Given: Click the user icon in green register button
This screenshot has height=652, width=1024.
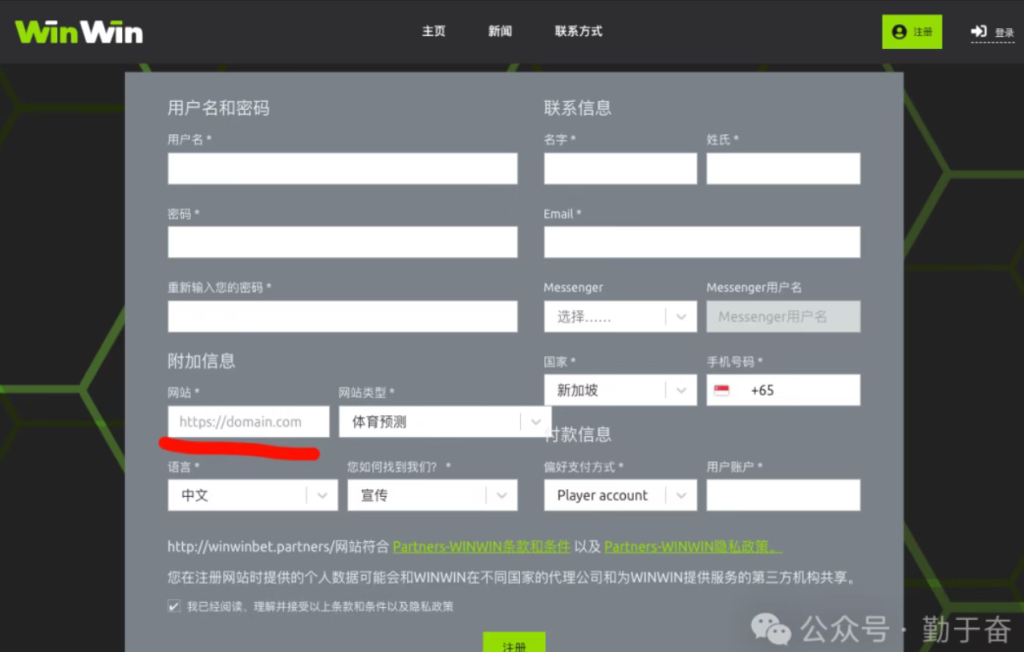Looking at the screenshot, I should 899,32.
